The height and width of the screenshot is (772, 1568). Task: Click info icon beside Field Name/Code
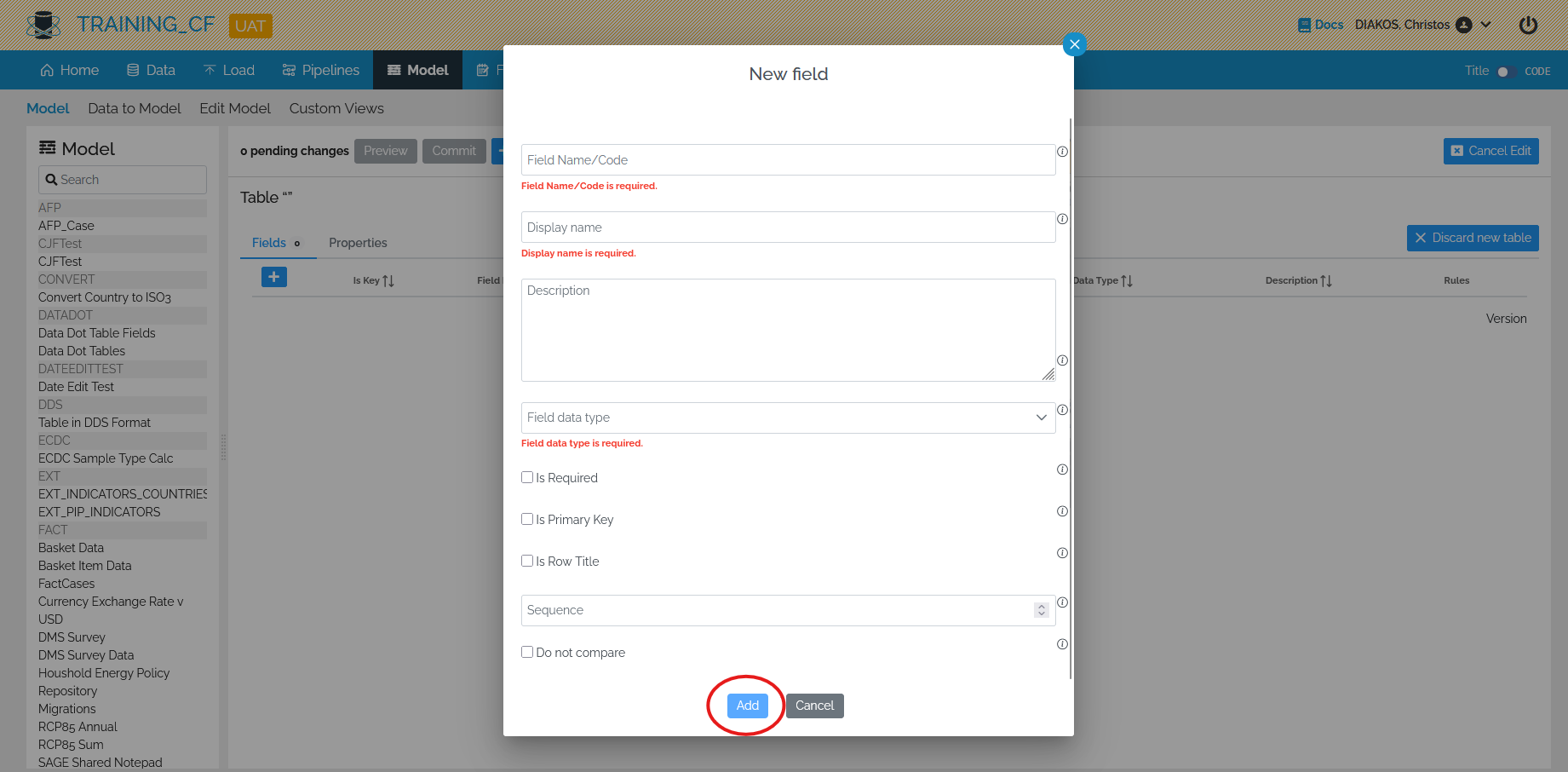(x=1062, y=152)
